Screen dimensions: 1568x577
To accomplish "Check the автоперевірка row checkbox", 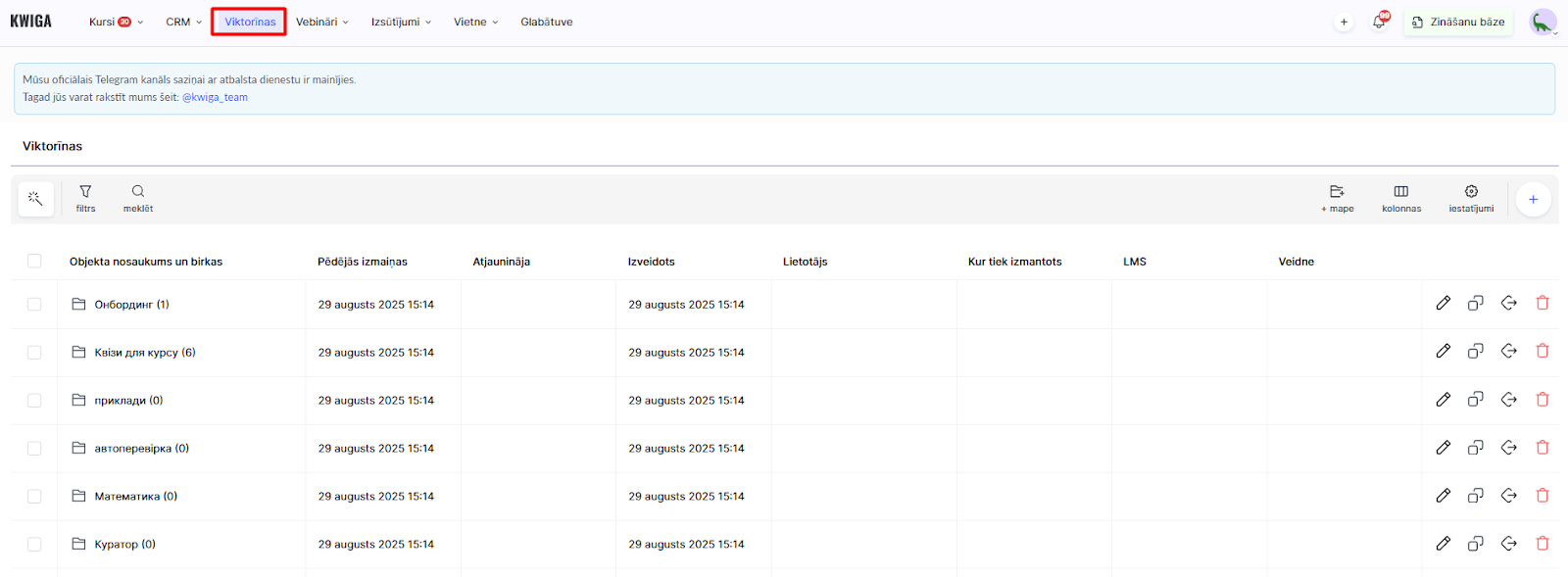I will tap(34, 449).
